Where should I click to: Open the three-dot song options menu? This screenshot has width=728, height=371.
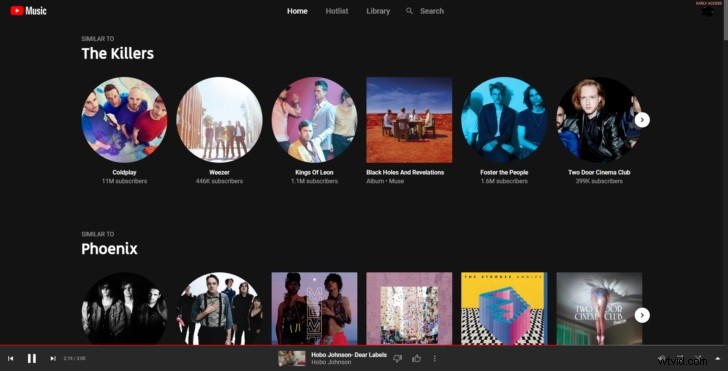click(435, 358)
